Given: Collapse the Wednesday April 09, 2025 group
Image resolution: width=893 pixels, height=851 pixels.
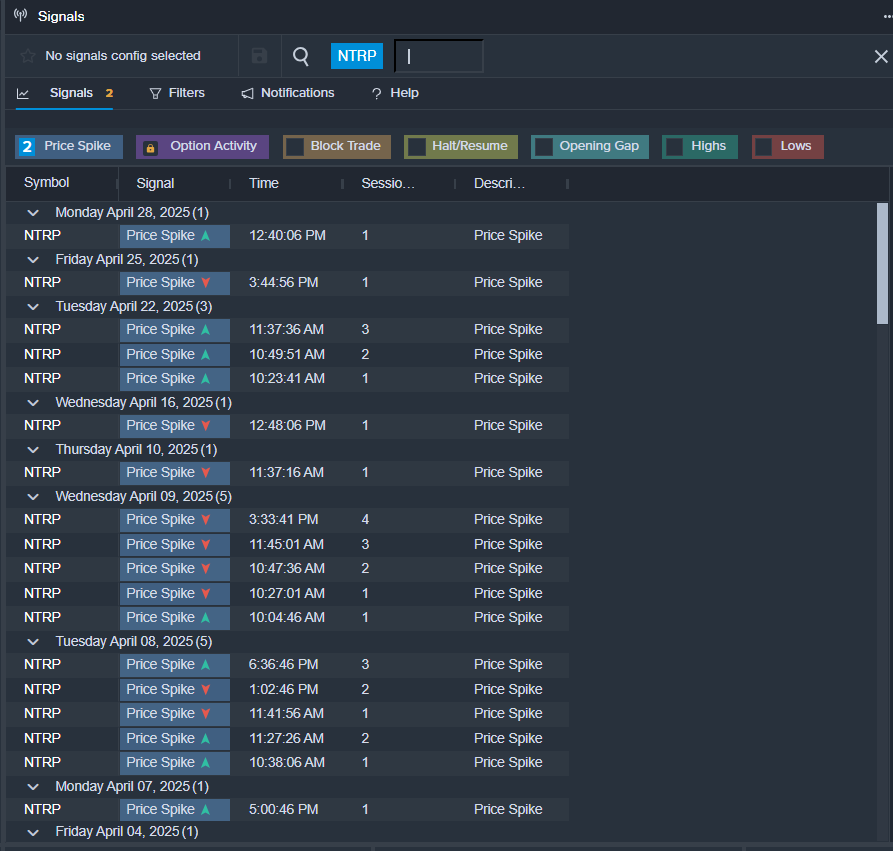Looking at the screenshot, I should coord(33,497).
